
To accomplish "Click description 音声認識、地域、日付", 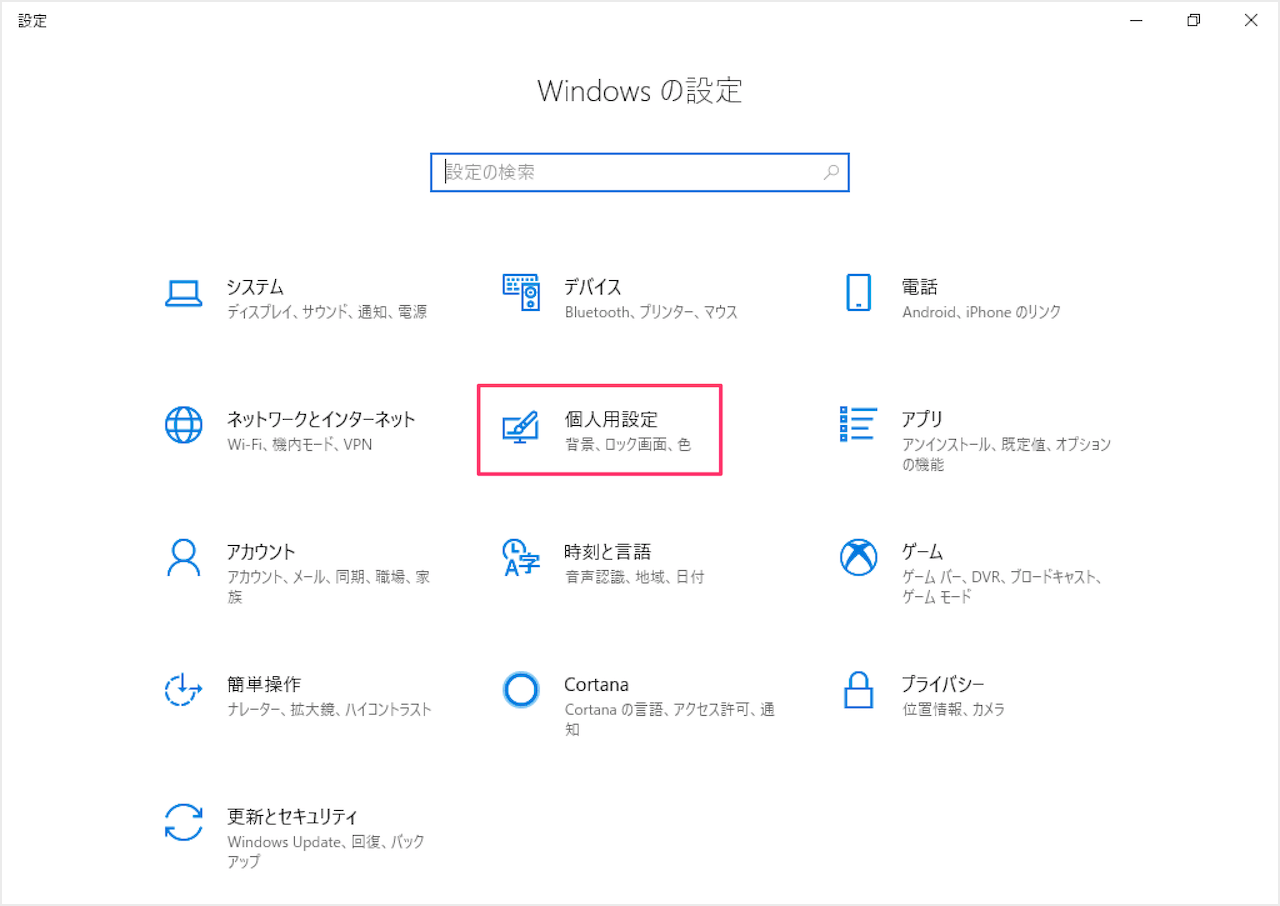I will coord(635,576).
